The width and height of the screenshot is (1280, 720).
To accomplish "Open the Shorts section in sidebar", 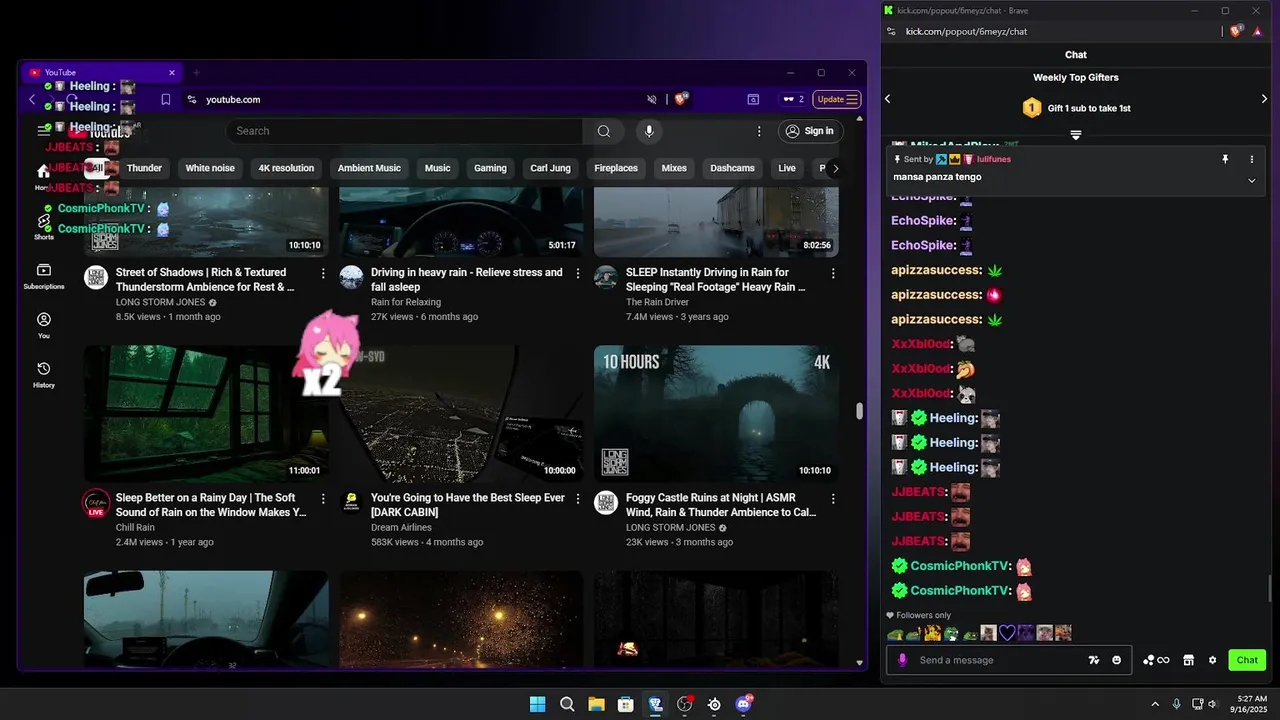I will (x=44, y=227).
